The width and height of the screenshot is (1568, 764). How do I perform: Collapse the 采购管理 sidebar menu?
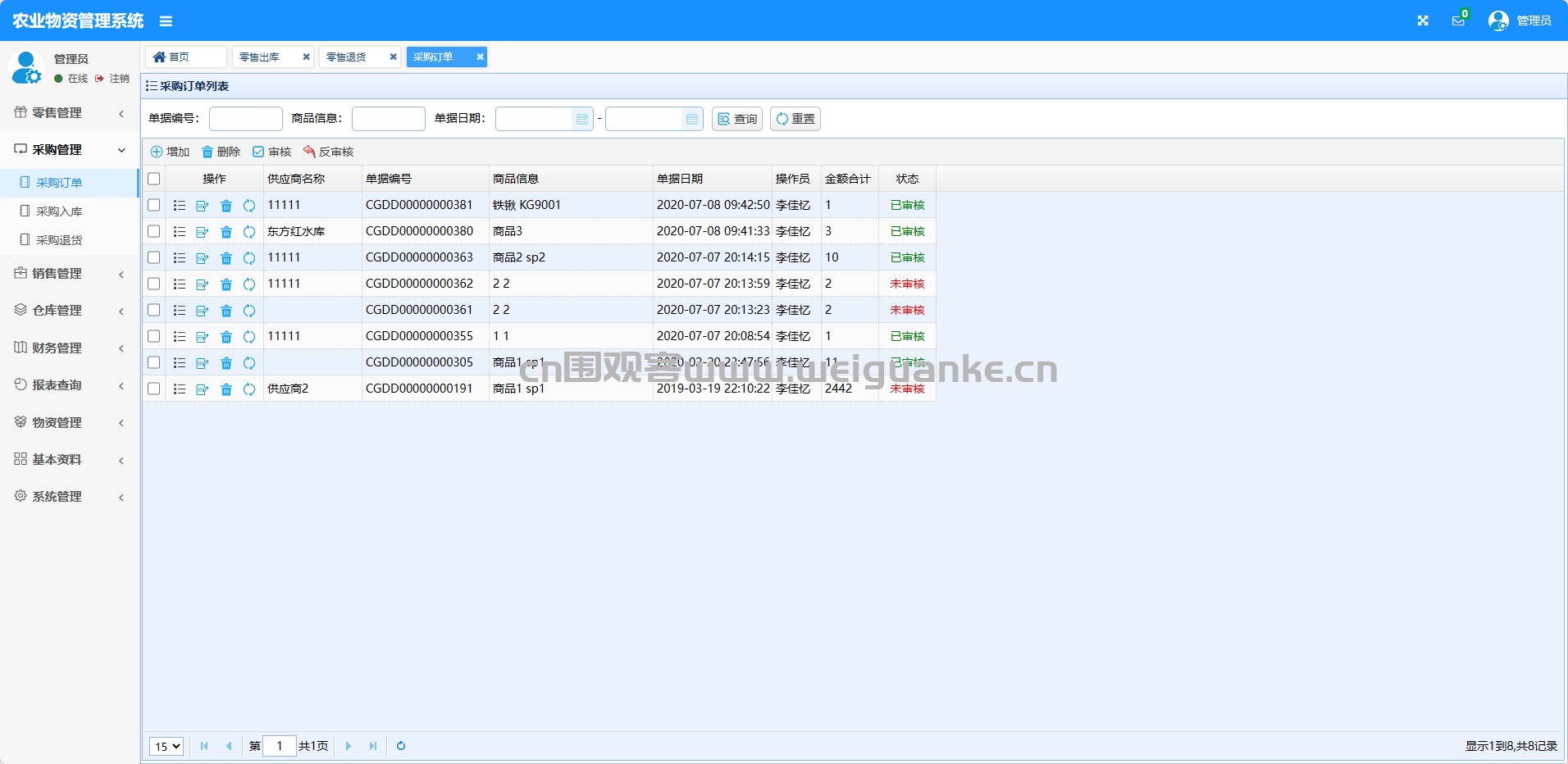tap(70, 150)
